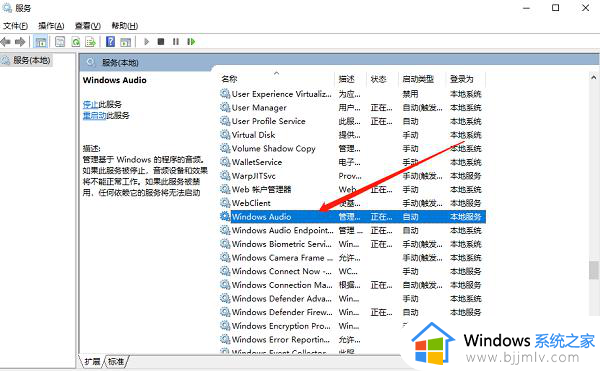Open the 查看(V) menu
Image resolution: width=600 pixels, height=371 pixels.
(x=88, y=26)
